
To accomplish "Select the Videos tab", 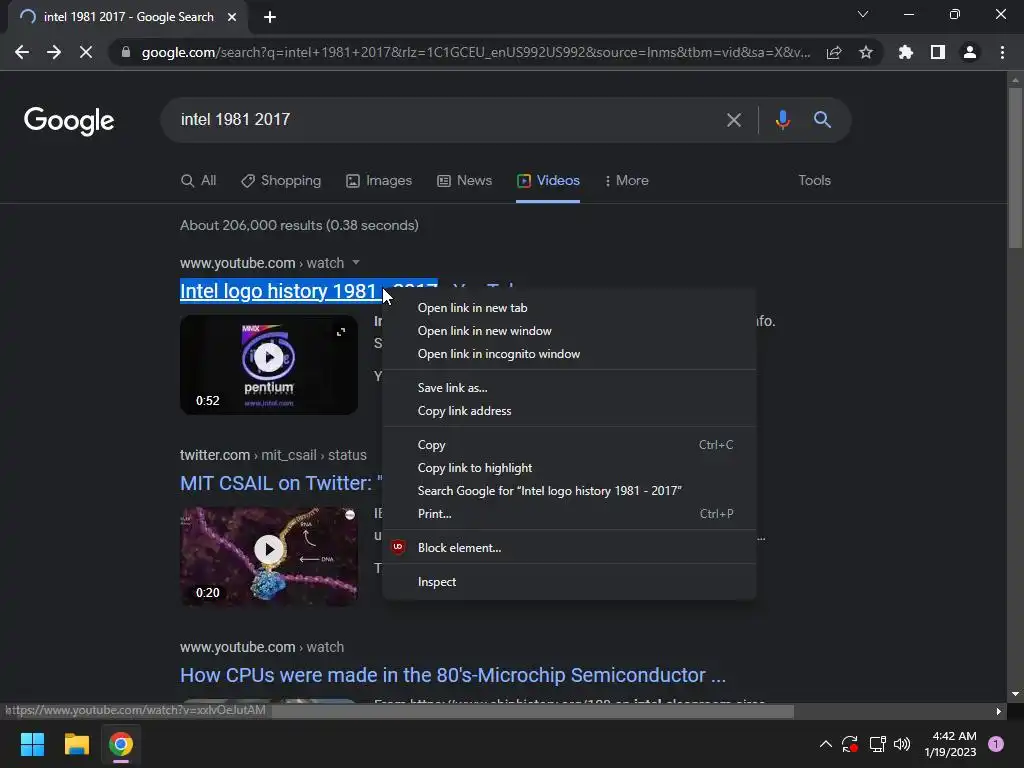I will pyautogui.click(x=548, y=181).
